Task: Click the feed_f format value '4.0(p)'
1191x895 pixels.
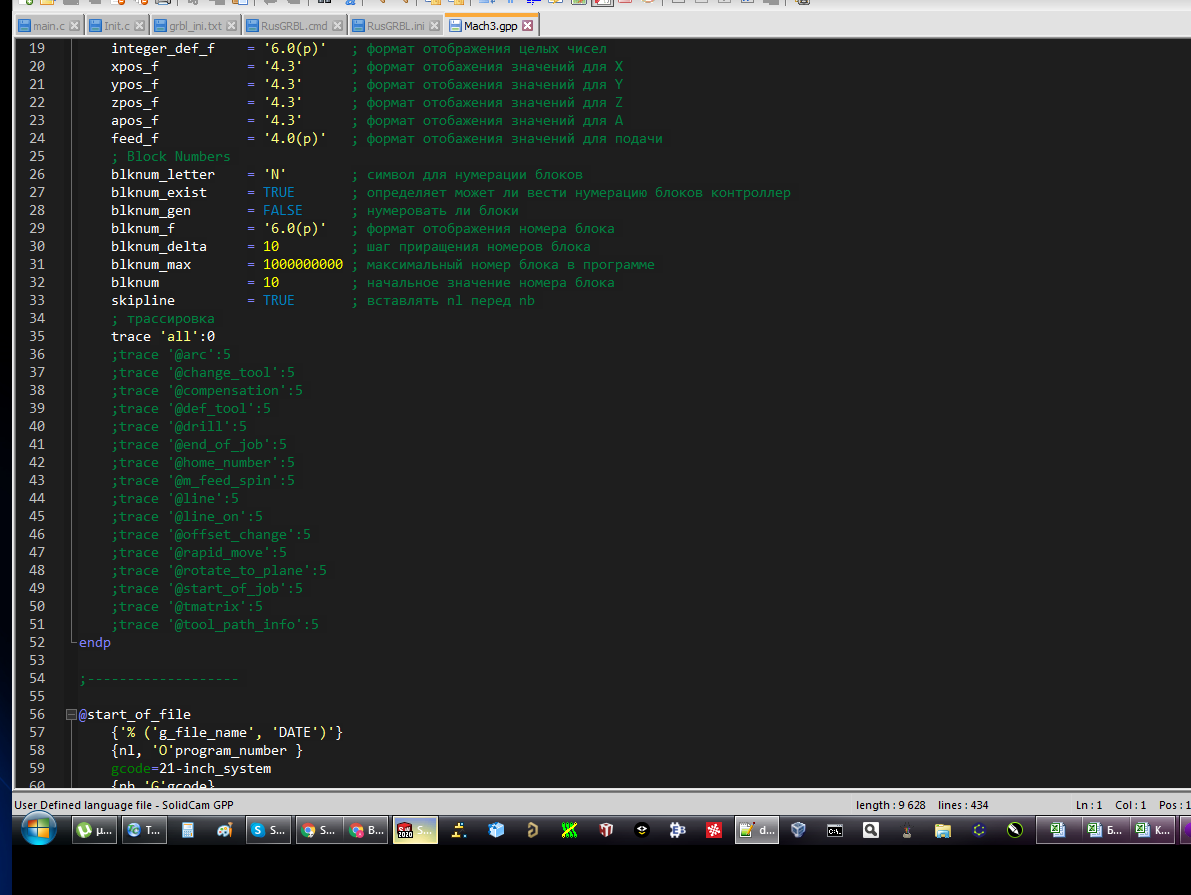Action: (x=295, y=138)
